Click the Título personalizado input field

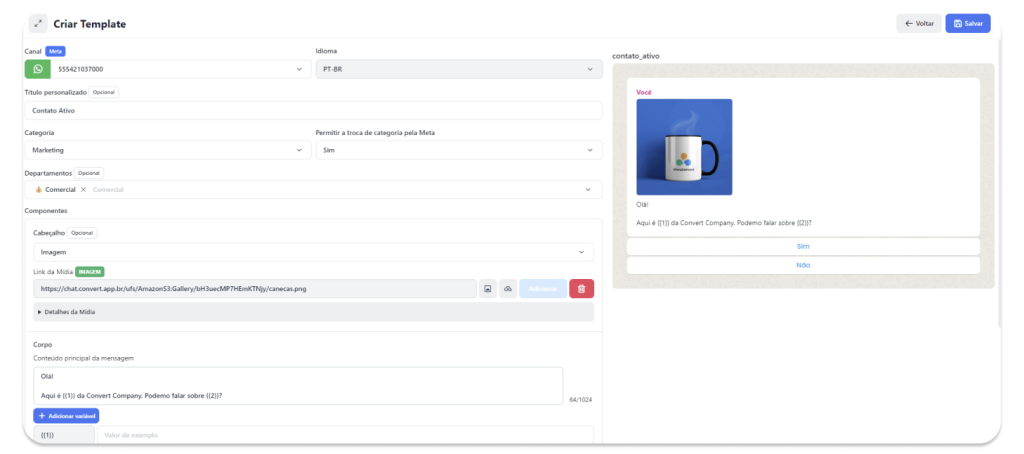[313, 110]
